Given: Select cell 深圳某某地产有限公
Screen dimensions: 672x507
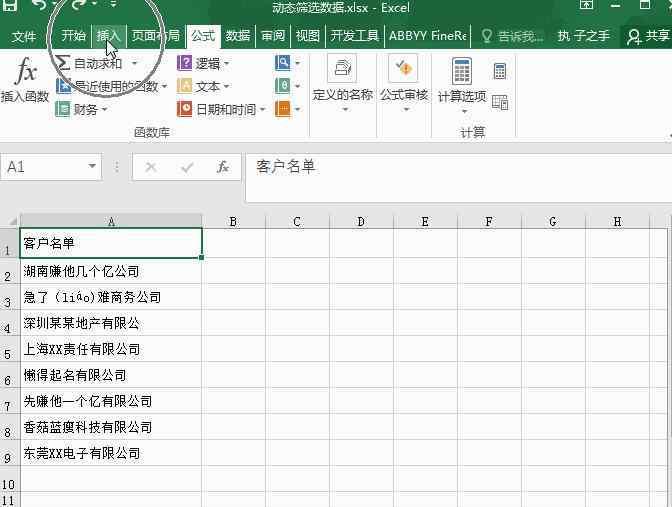Looking at the screenshot, I should pos(111,323).
